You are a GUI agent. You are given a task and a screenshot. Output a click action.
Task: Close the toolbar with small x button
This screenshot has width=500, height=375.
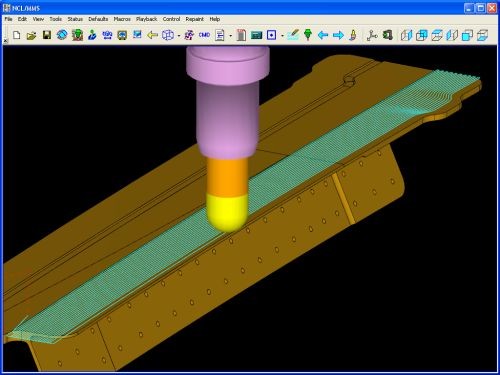pos(5,41)
